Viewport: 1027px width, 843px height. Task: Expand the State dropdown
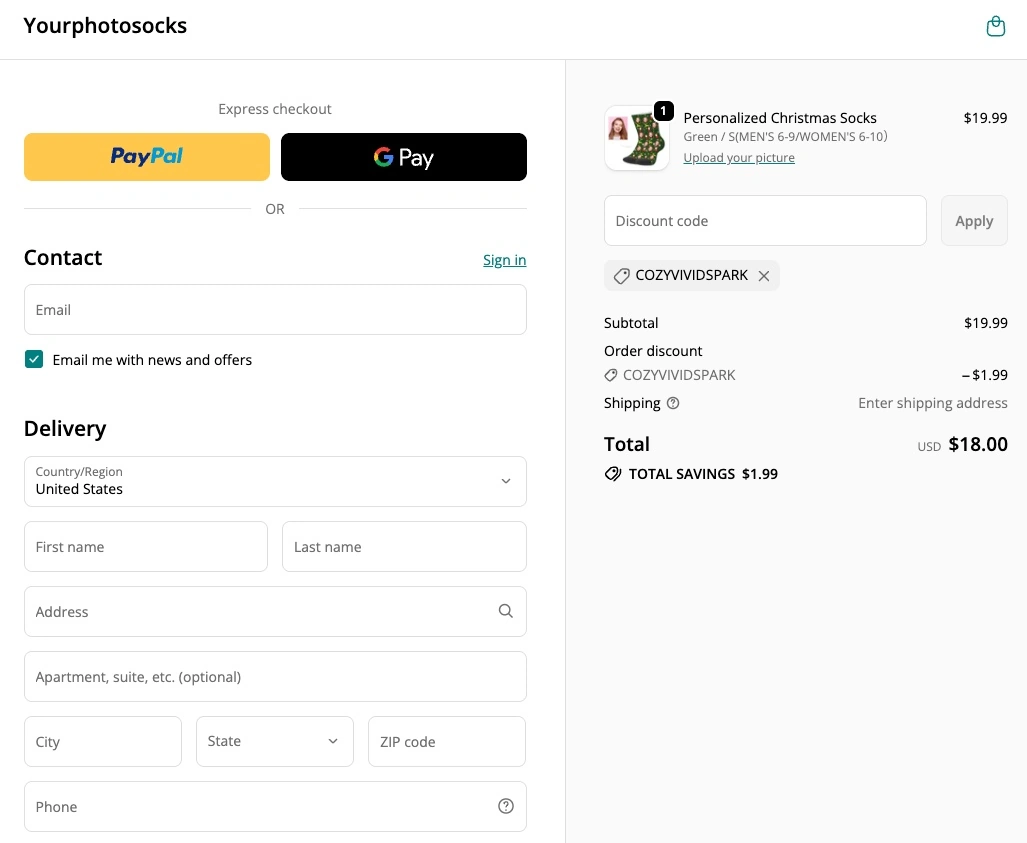click(x=275, y=741)
